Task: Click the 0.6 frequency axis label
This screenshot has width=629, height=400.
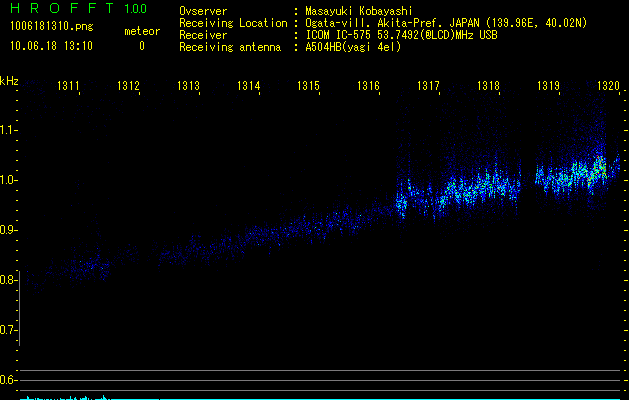Action: point(8,380)
